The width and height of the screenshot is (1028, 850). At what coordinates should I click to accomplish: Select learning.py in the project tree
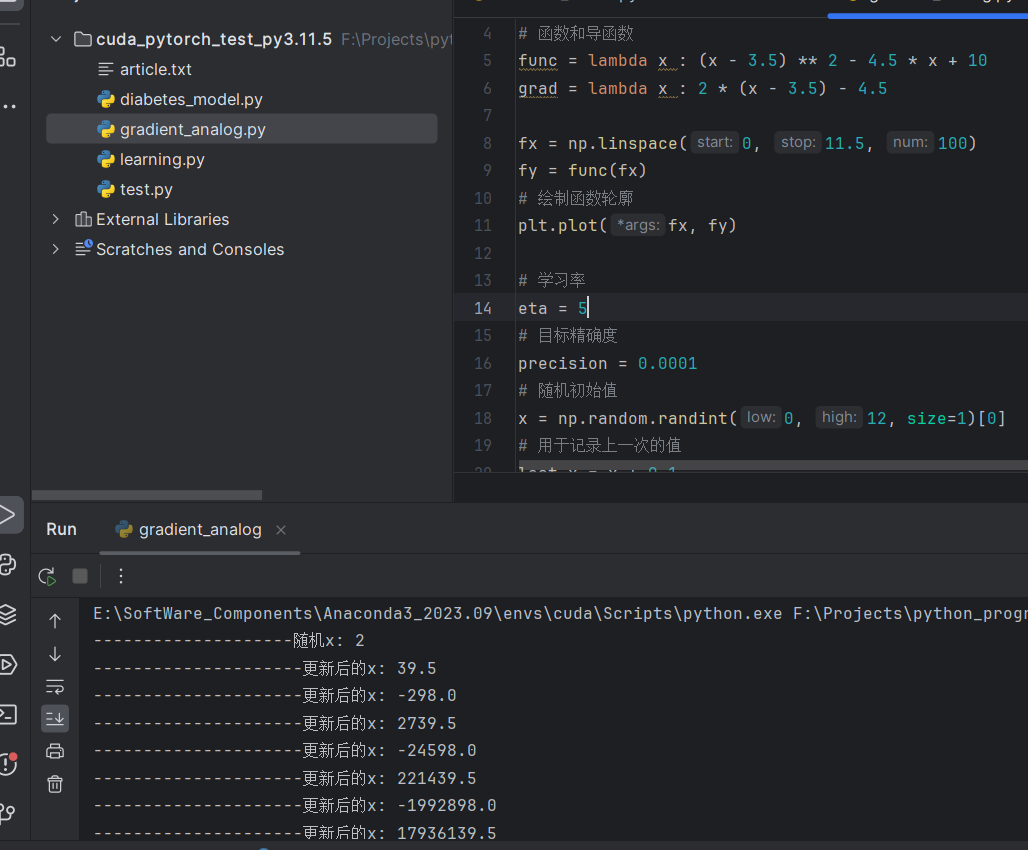[161, 159]
